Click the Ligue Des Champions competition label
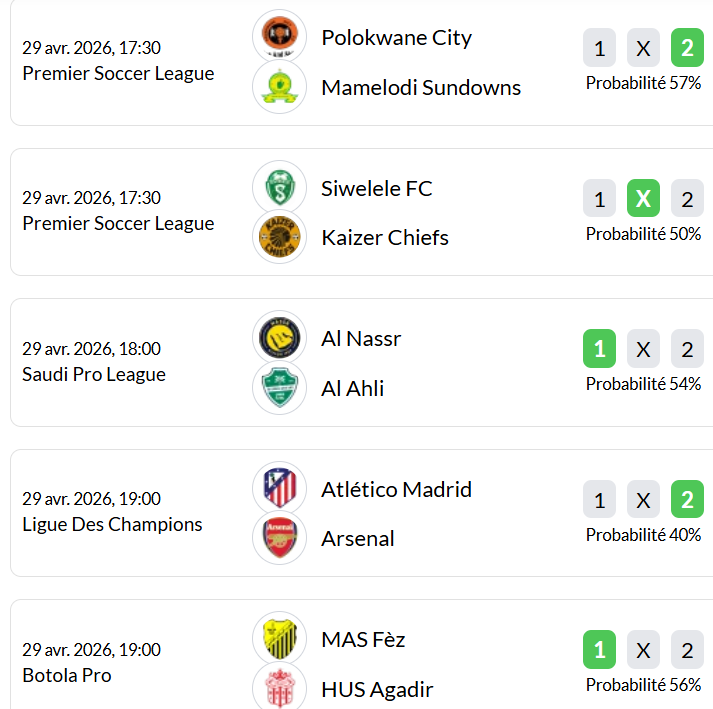Image resolution: width=713 pixels, height=709 pixels. click(112, 524)
